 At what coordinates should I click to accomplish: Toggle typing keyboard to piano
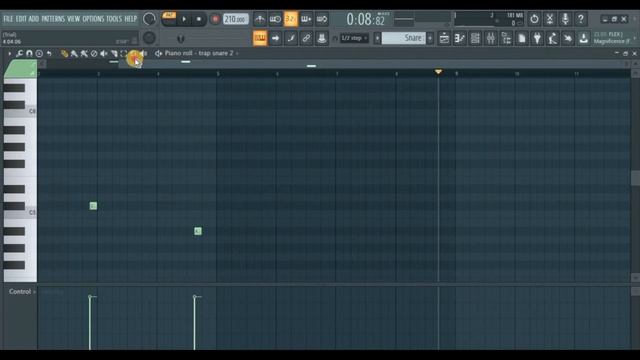(260, 38)
